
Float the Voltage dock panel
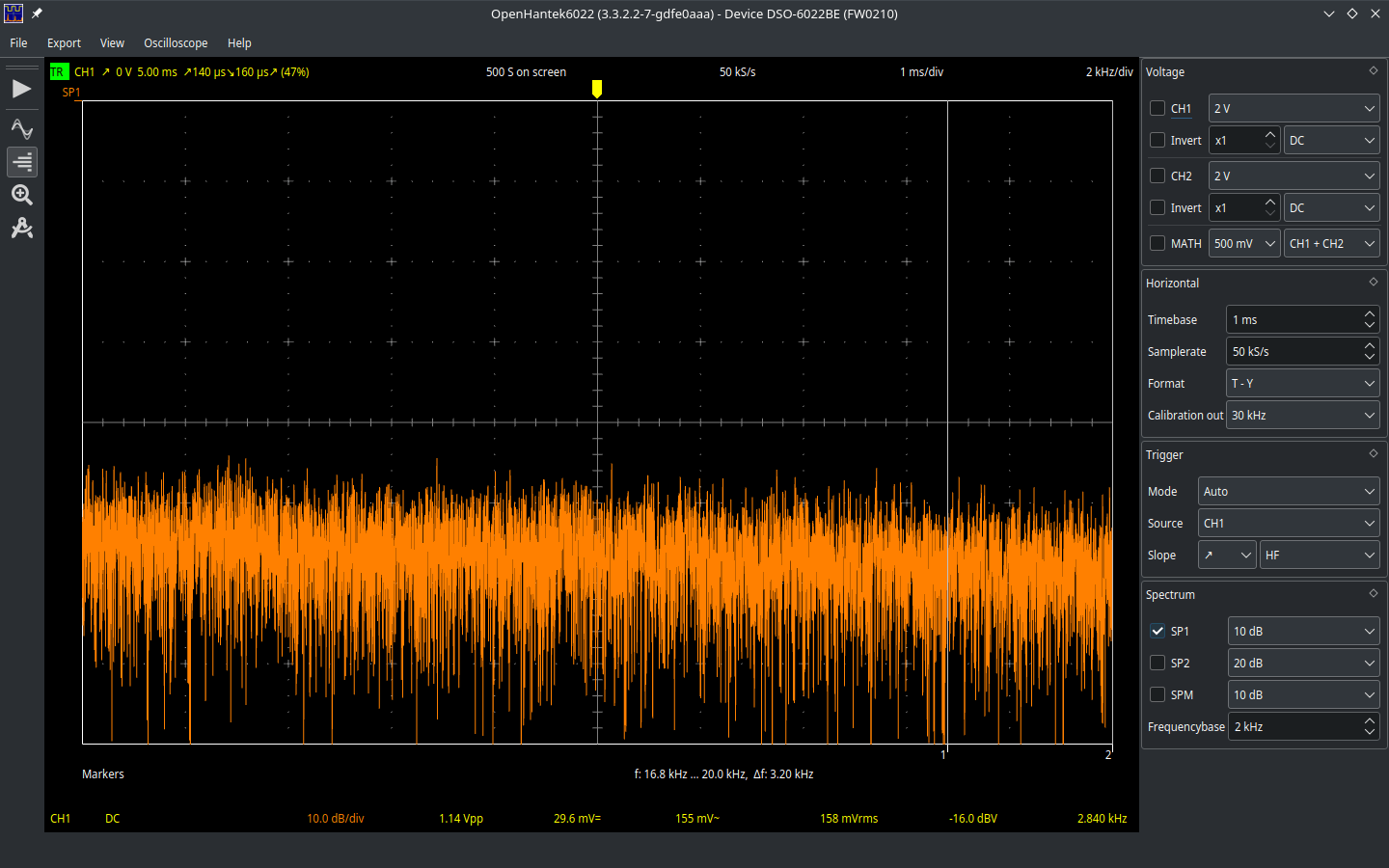pos(1373,71)
